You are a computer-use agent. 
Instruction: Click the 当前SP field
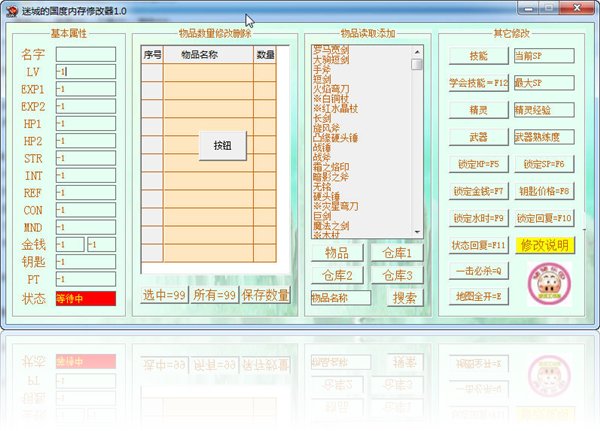(544, 56)
